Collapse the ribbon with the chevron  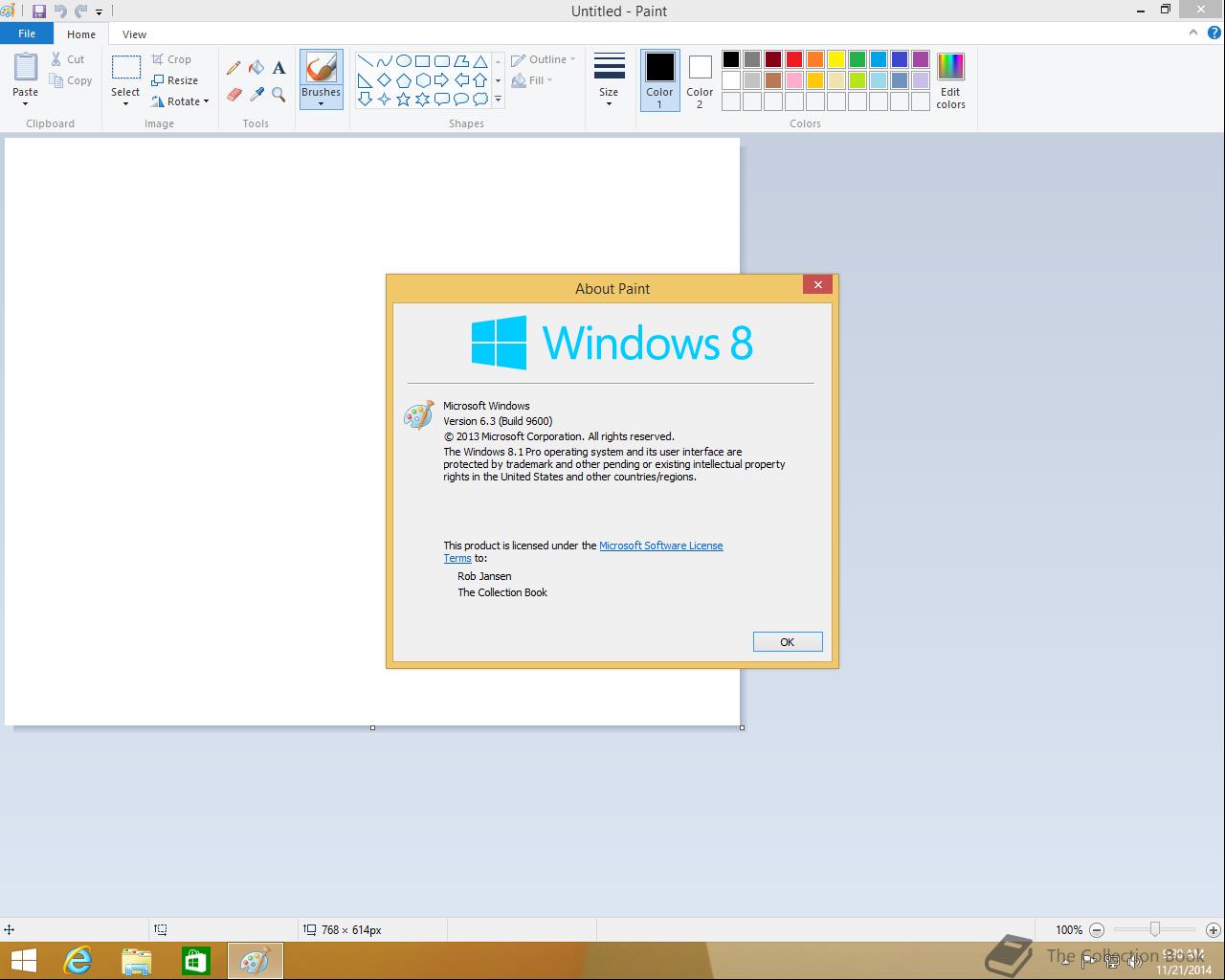click(1193, 33)
